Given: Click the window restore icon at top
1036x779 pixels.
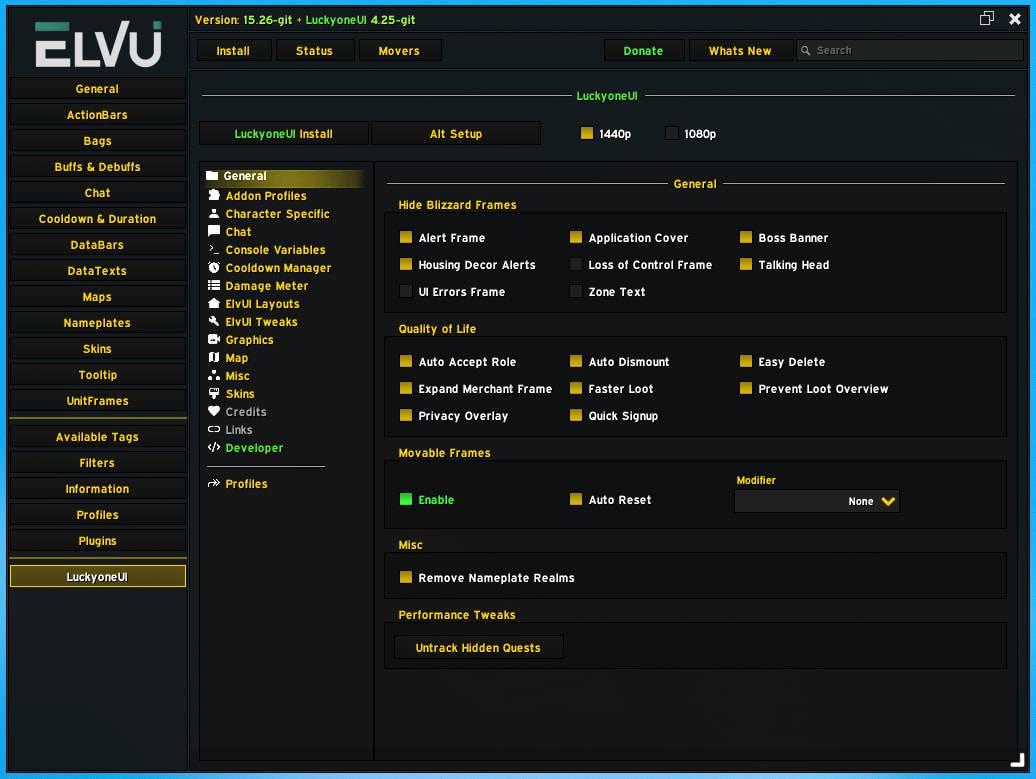Looking at the screenshot, I should point(986,19).
